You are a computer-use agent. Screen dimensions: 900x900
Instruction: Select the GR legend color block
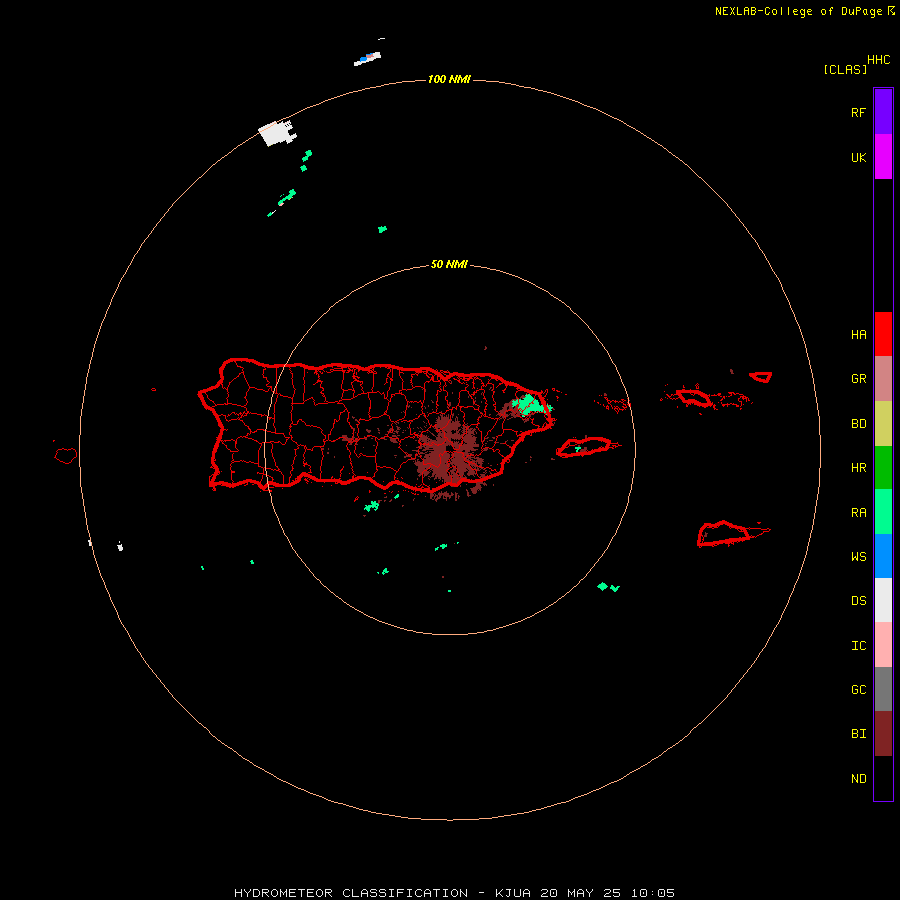pos(883,378)
